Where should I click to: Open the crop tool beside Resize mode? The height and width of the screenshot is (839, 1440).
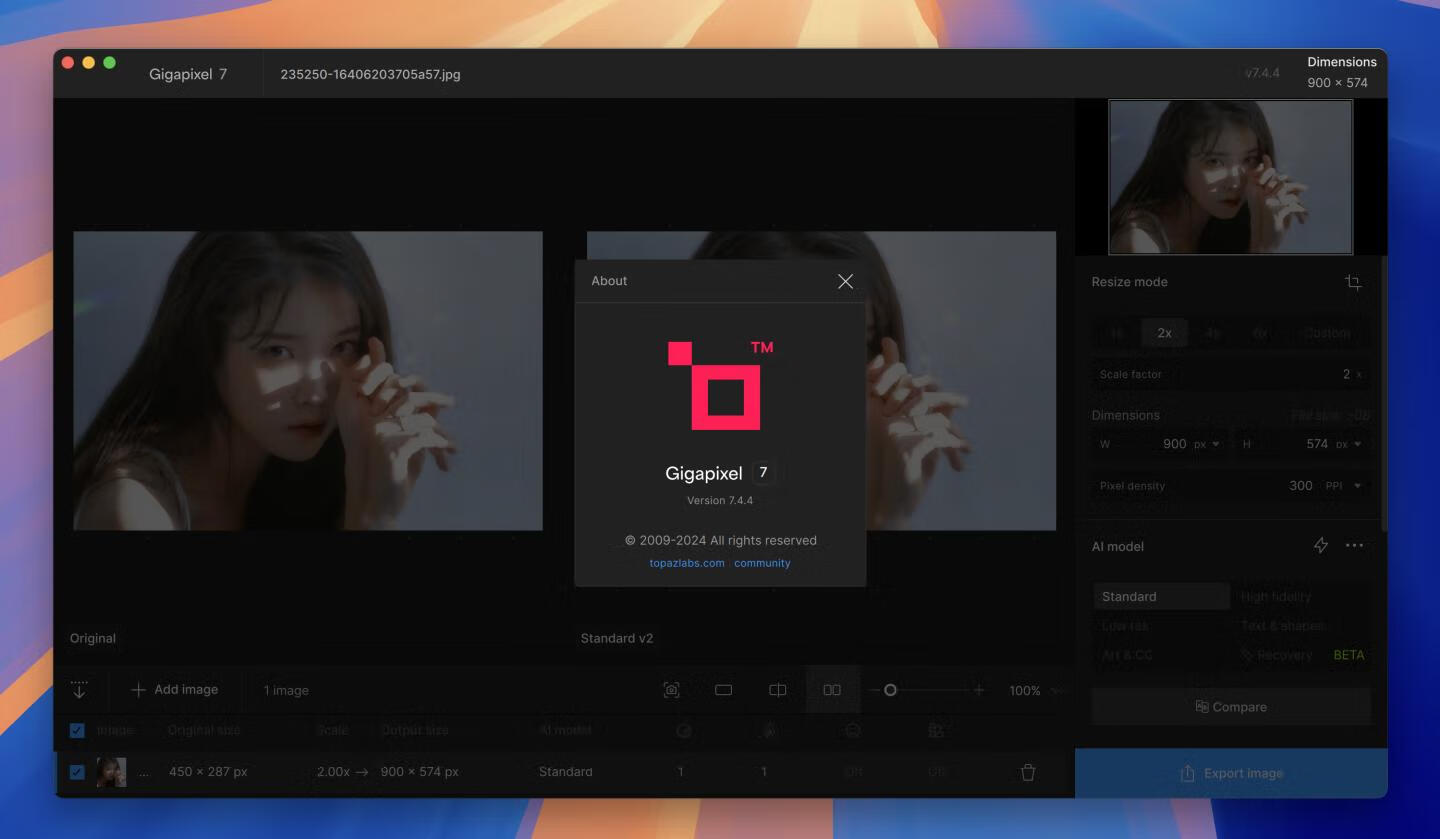tap(1353, 282)
